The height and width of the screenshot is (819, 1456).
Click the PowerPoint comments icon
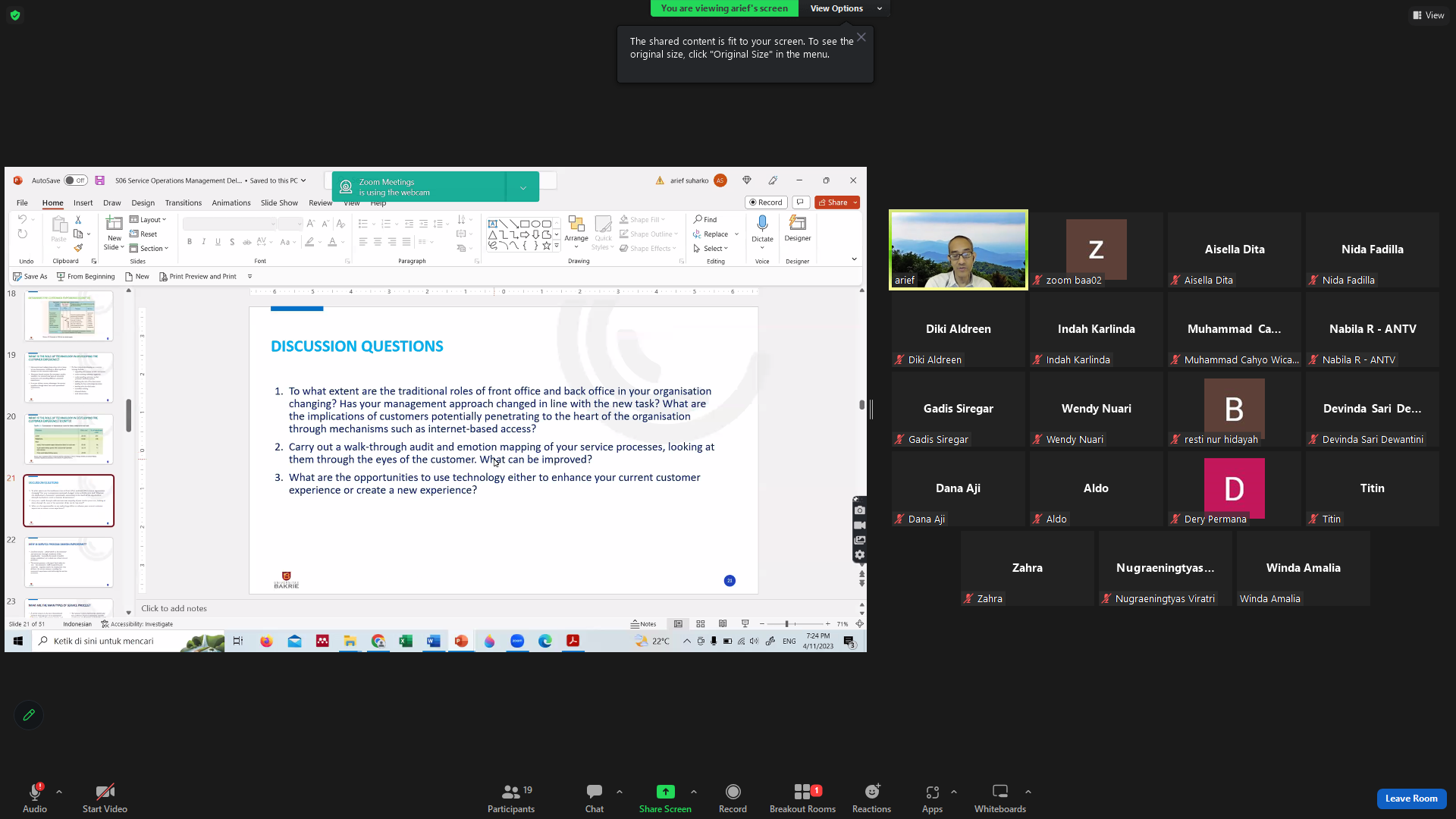click(x=800, y=202)
